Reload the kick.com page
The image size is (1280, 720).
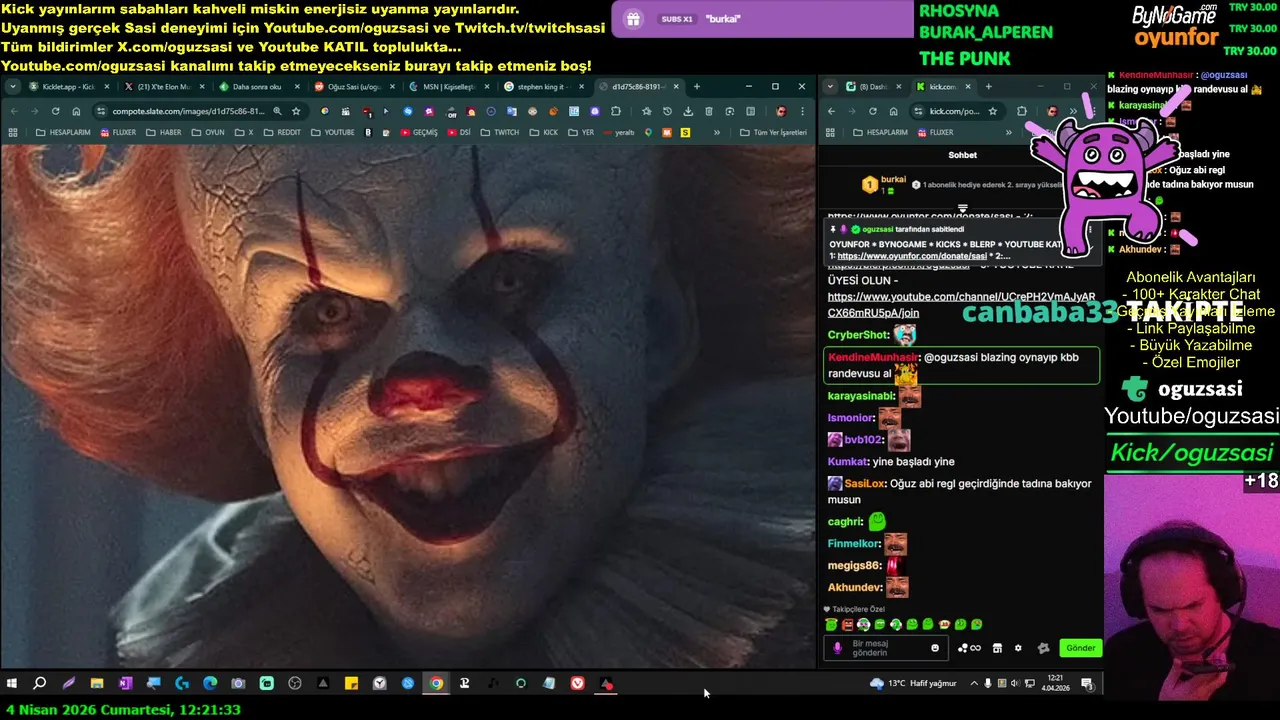point(873,111)
